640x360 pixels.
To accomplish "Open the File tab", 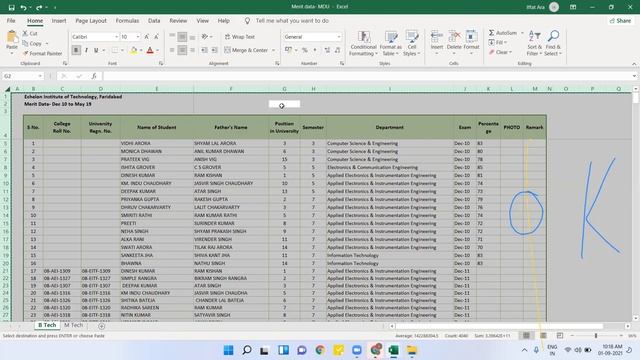I will [x=11, y=20].
